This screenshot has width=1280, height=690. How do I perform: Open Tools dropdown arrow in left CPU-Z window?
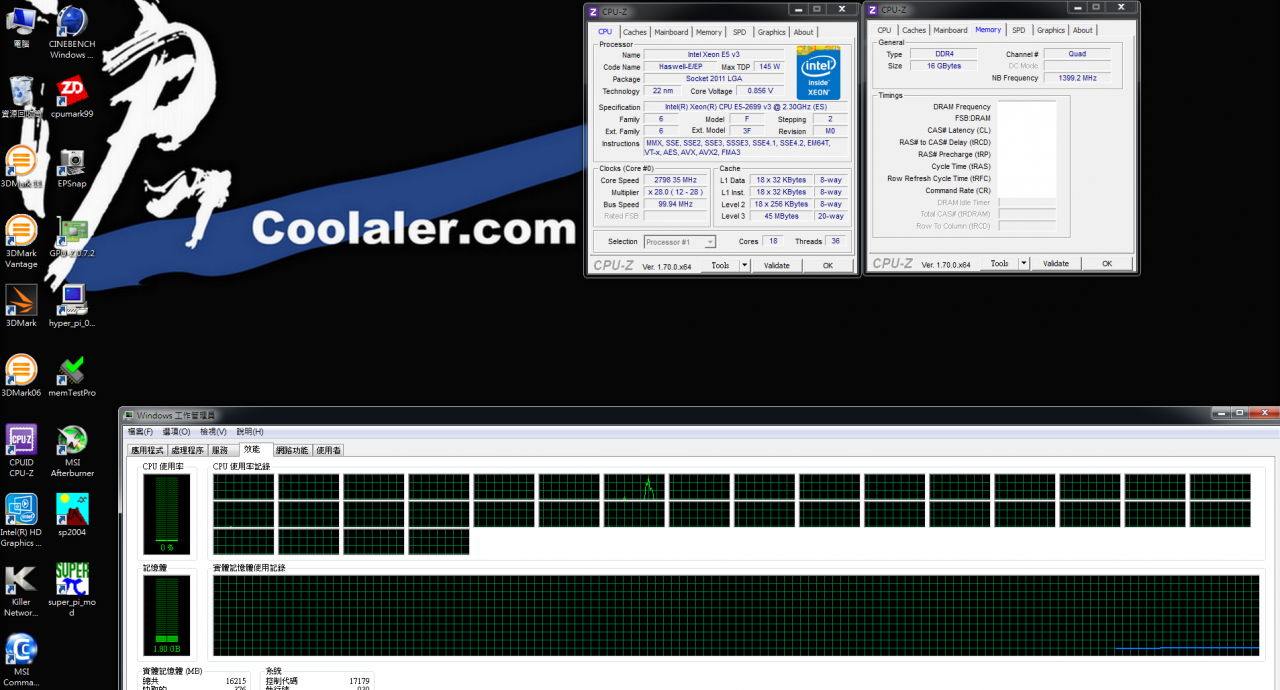[744, 265]
